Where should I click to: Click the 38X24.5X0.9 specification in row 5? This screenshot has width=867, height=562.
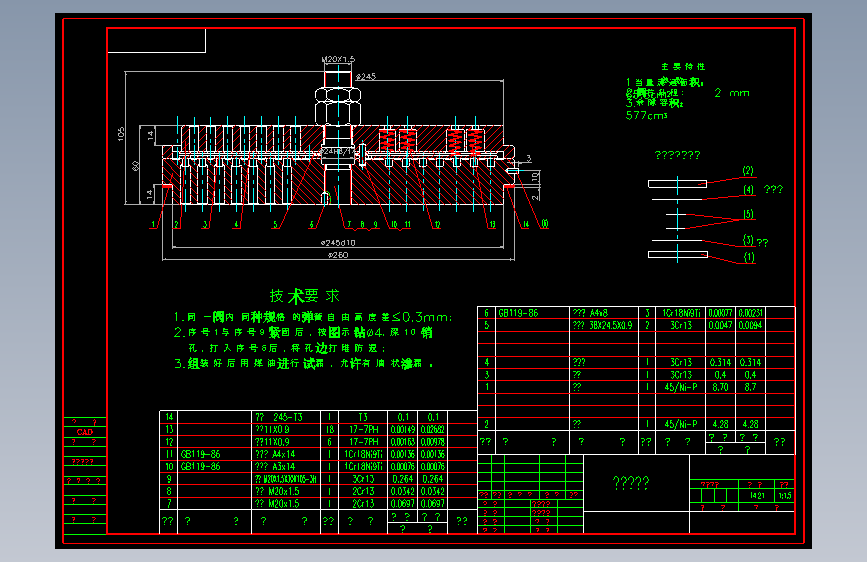click(x=610, y=325)
